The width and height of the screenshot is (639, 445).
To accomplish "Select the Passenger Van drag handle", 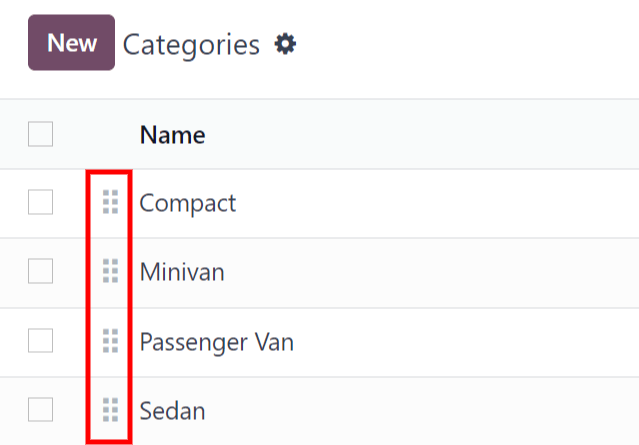I will tap(110, 341).
